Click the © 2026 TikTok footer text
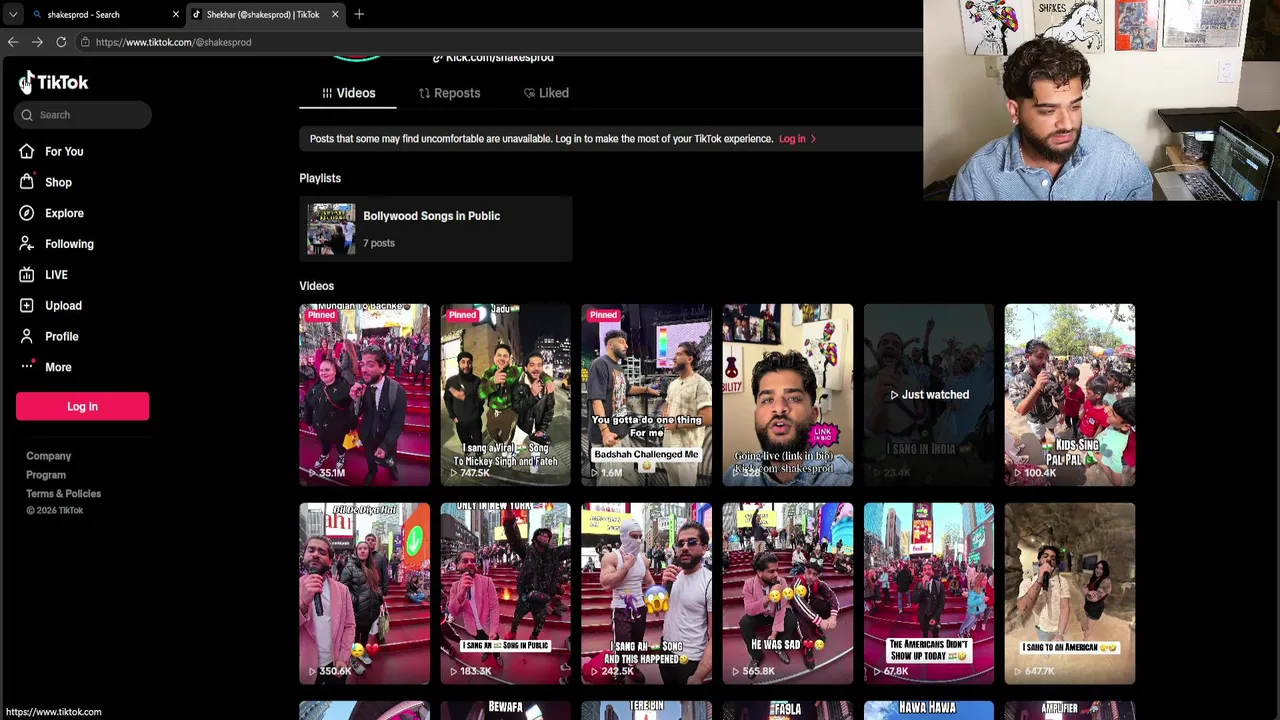 tap(54, 511)
